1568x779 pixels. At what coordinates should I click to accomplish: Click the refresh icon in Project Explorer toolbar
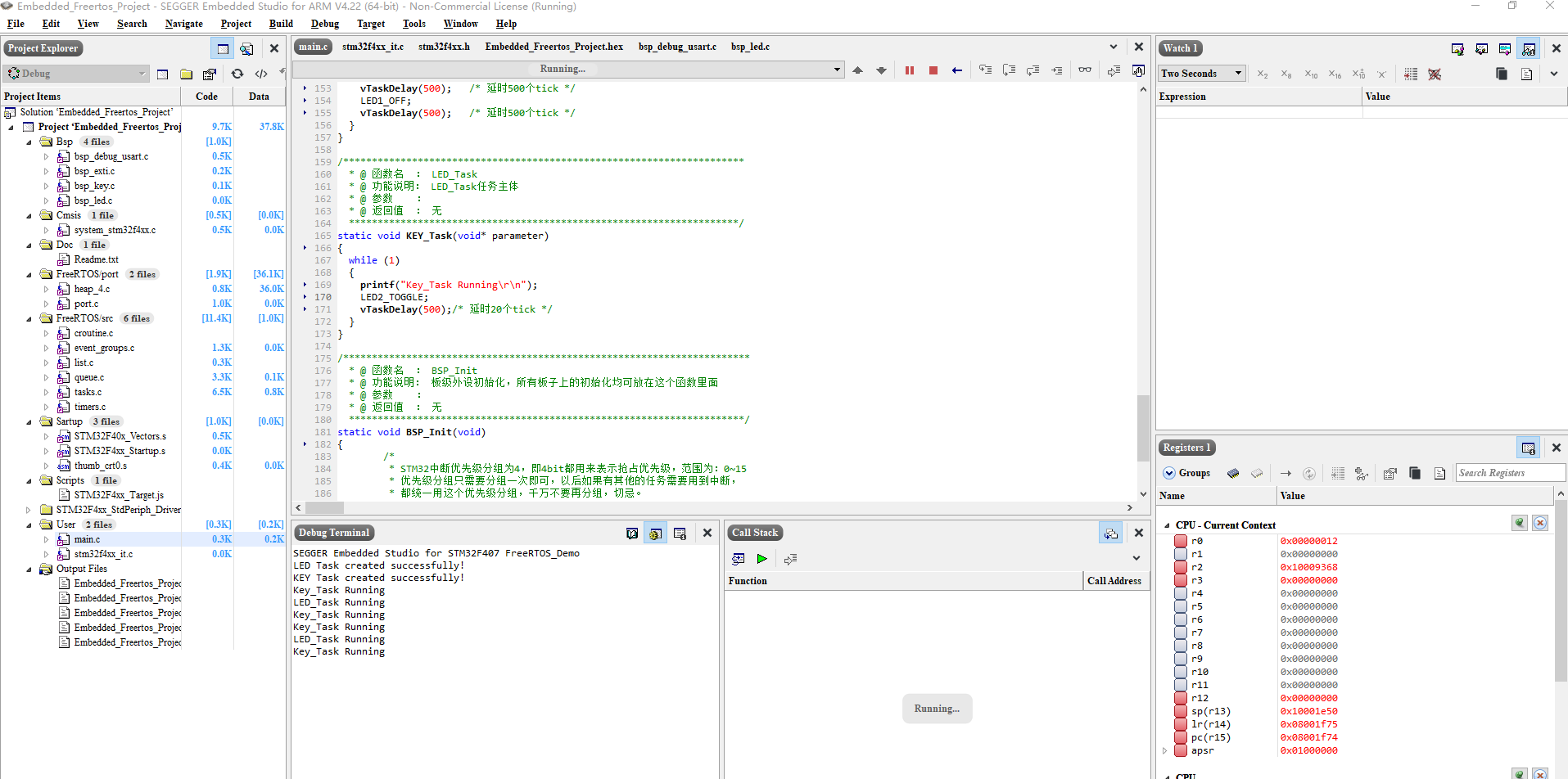237,74
